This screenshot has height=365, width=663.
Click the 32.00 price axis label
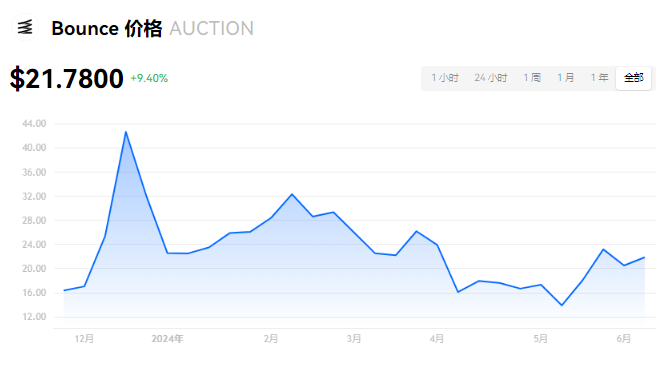tap(34, 196)
